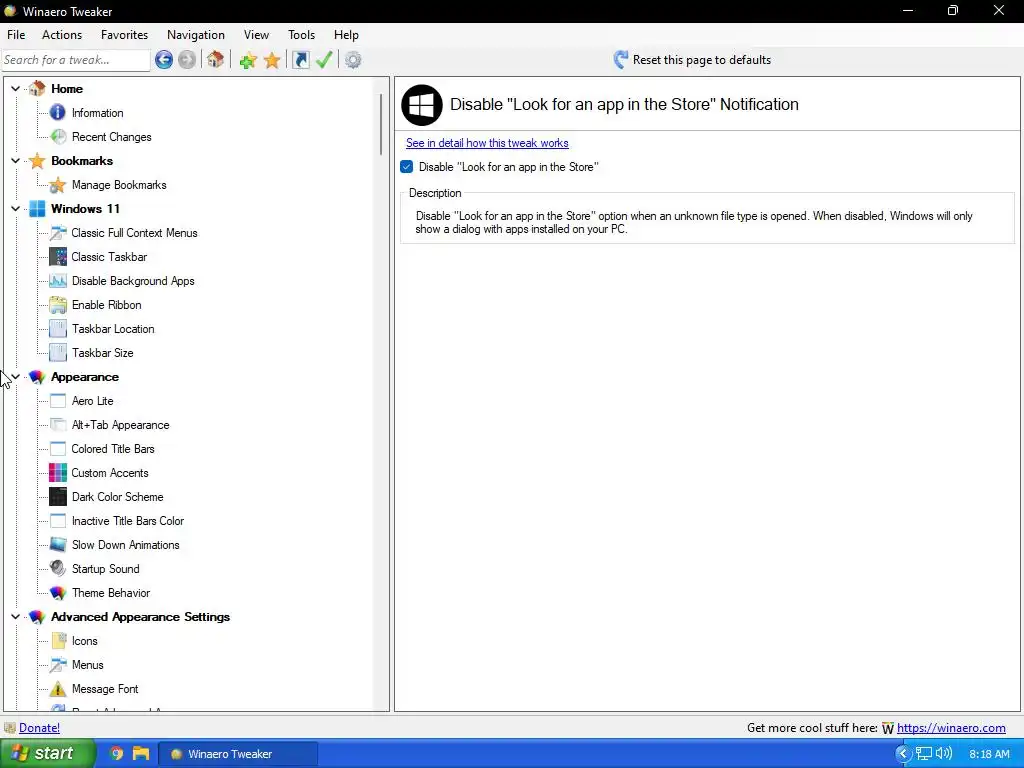1024x768 pixels.
Task: Click the Slow Down Animations icon
Action: [57, 545]
